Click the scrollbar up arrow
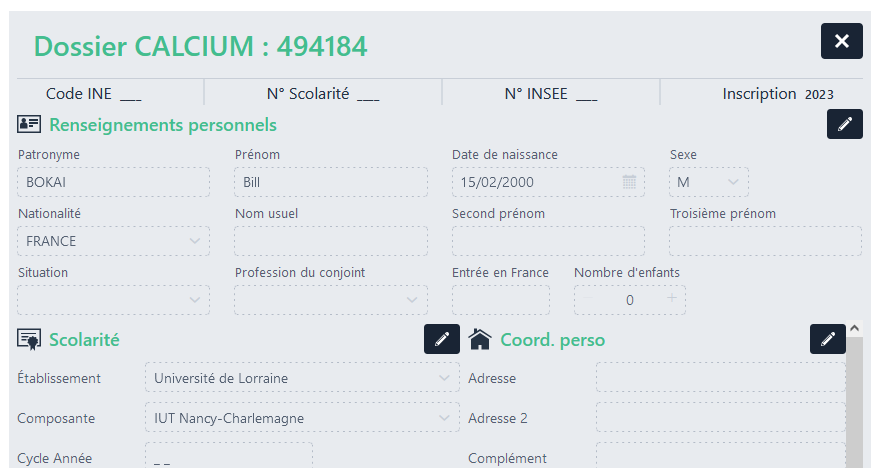880x468 pixels. (x=852, y=328)
